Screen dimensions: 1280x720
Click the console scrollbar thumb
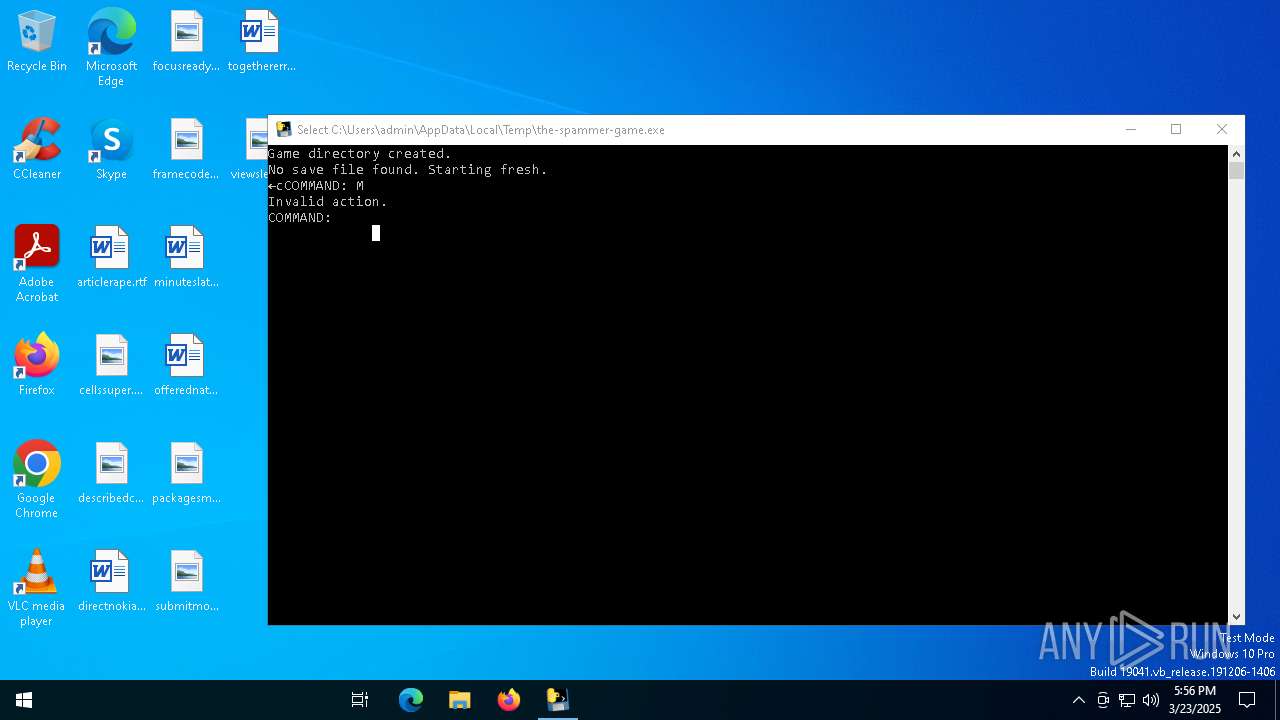(1236, 171)
